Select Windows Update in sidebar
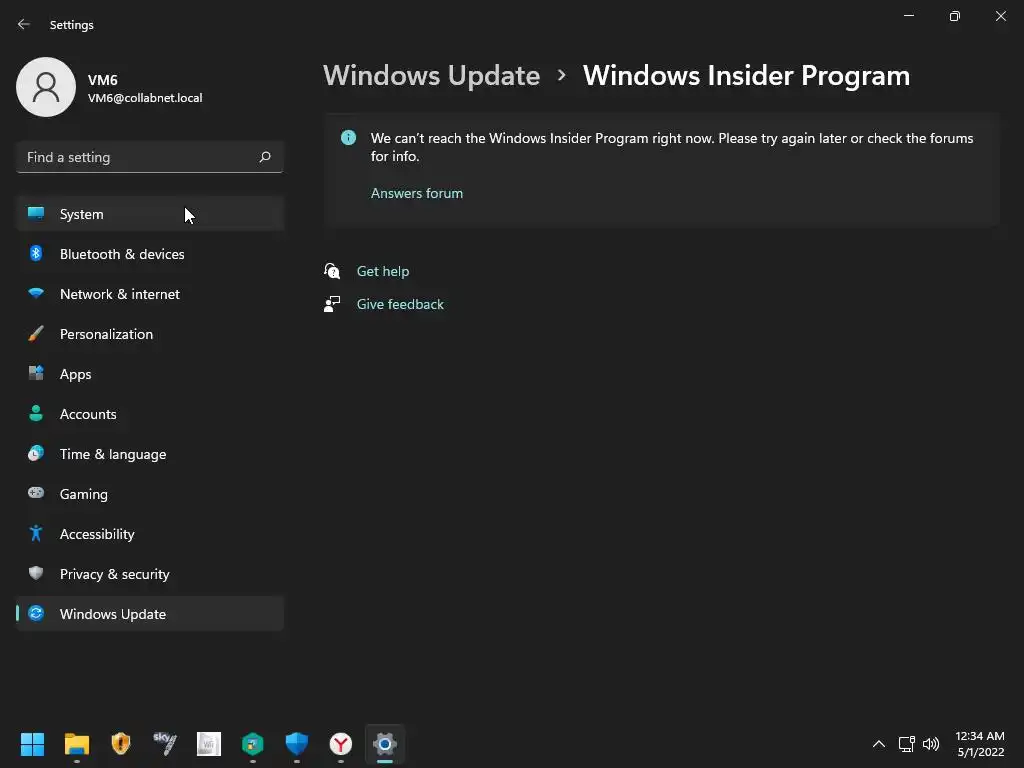 tap(150, 614)
